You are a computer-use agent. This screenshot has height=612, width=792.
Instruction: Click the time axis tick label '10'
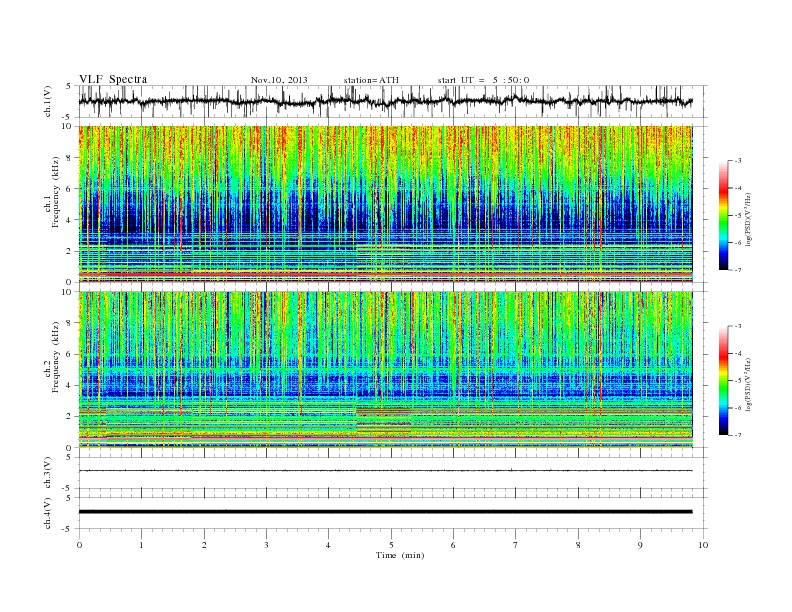[703, 545]
